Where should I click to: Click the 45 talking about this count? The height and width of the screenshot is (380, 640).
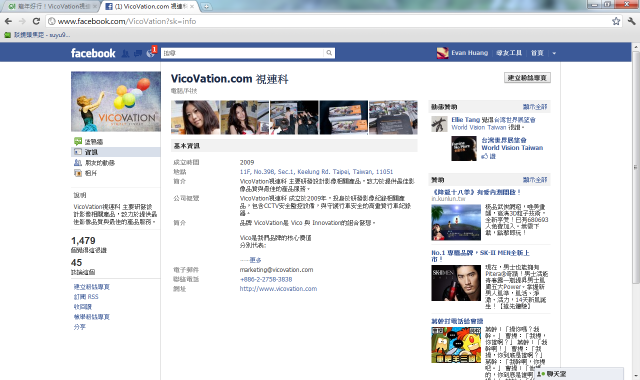[x=76, y=262]
